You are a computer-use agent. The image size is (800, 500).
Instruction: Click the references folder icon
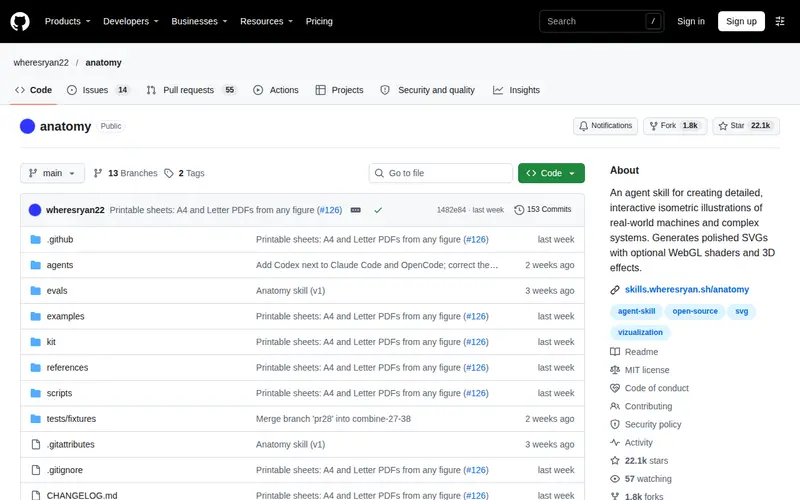[x=35, y=367]
